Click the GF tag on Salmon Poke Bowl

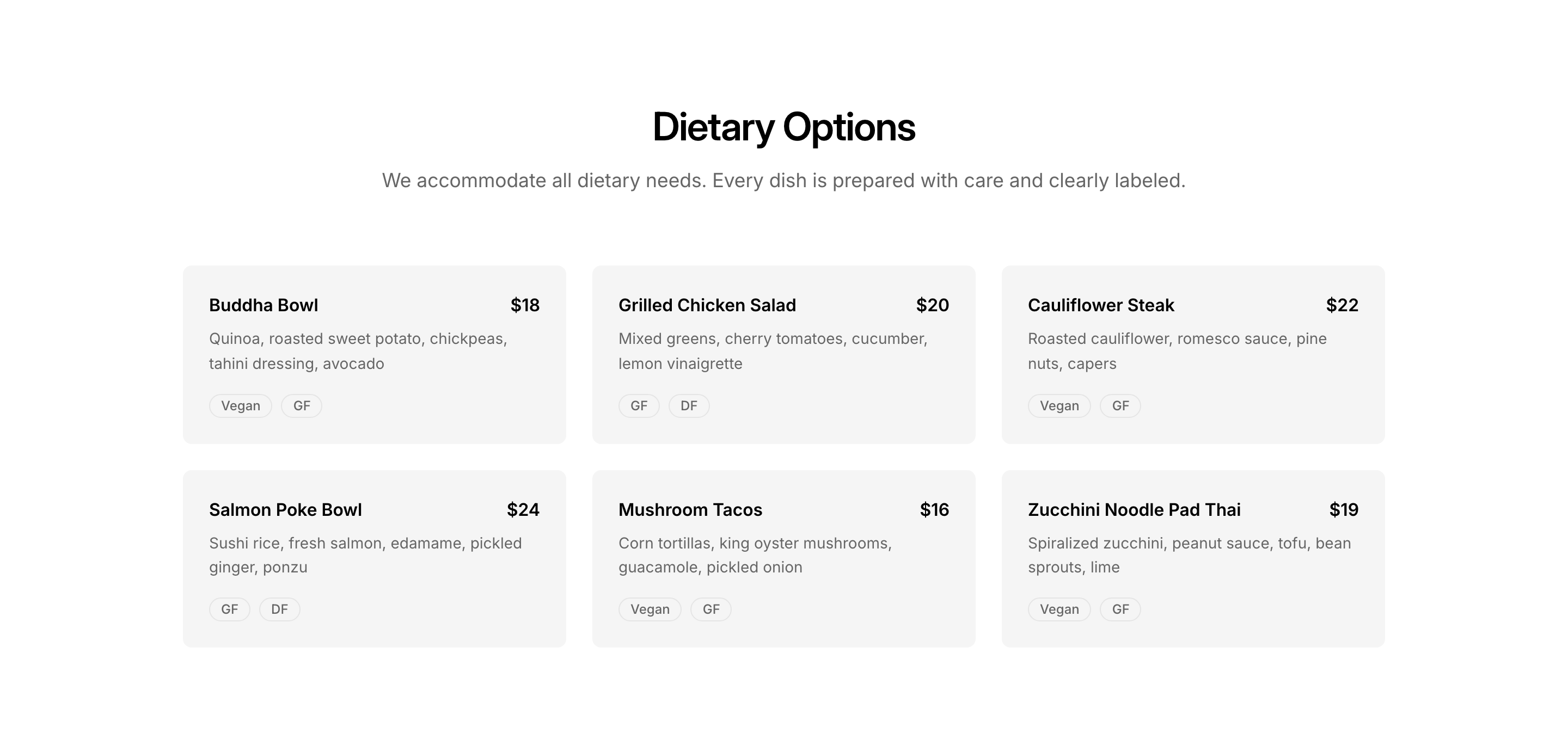(x=229, y=609)
